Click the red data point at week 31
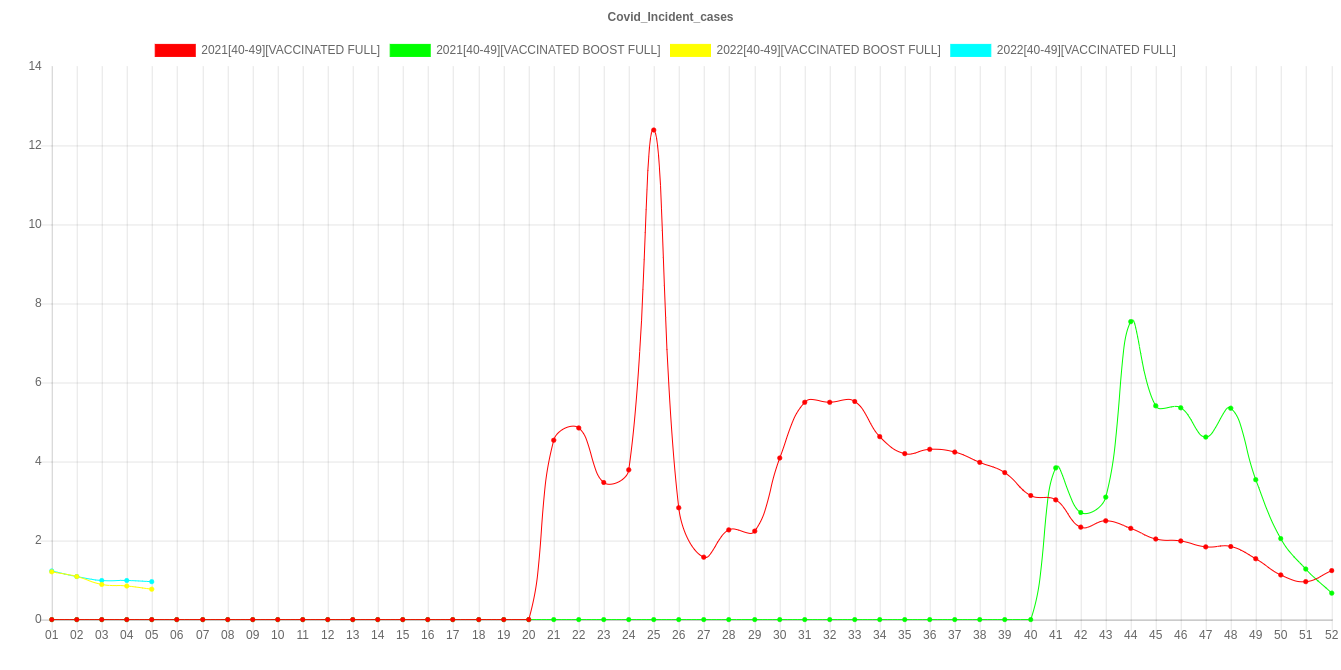1341x670 pixels. (x=805, y=402)
